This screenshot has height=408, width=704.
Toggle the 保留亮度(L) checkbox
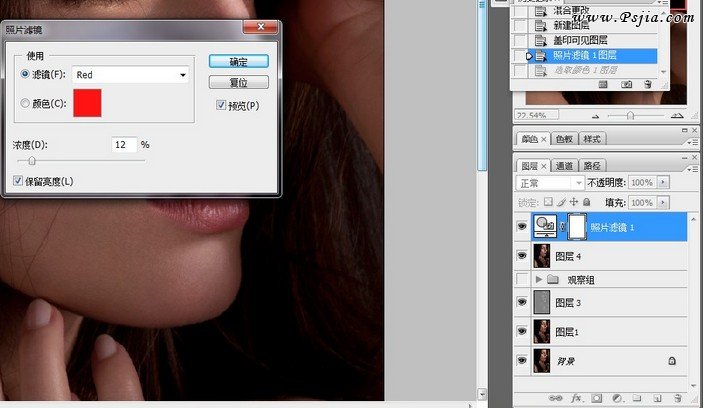[x=18, y=181]
